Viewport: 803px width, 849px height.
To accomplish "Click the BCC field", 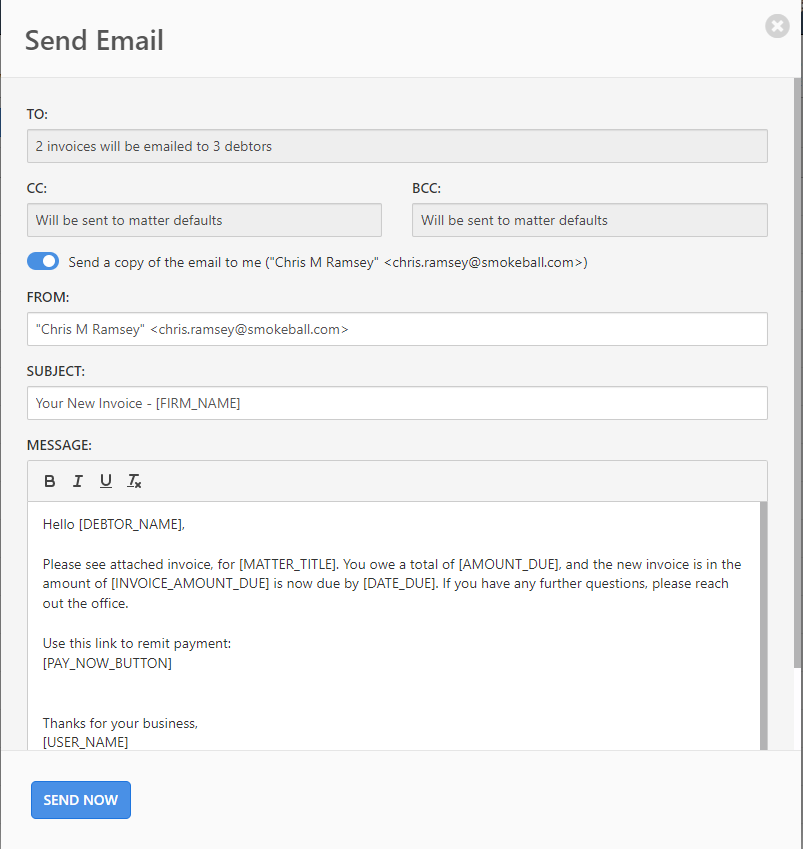I will coord(589,220).
